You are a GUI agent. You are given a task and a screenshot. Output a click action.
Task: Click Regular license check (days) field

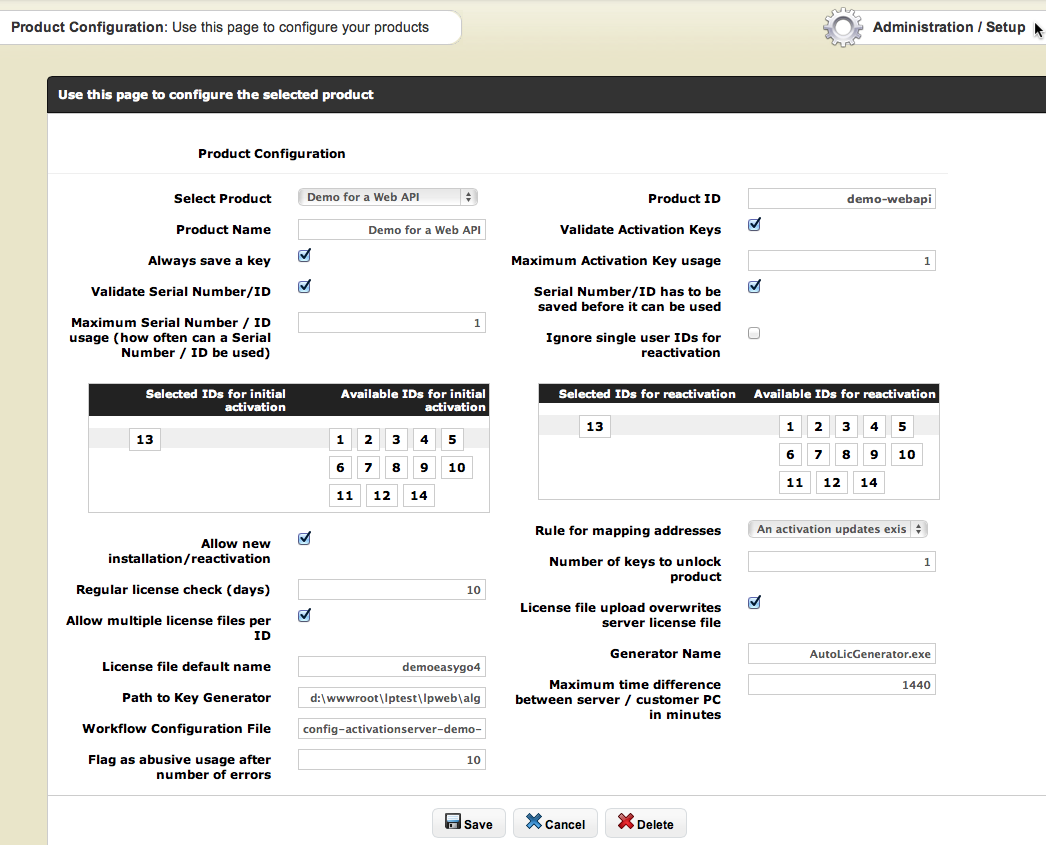click(x=392, y=590)
